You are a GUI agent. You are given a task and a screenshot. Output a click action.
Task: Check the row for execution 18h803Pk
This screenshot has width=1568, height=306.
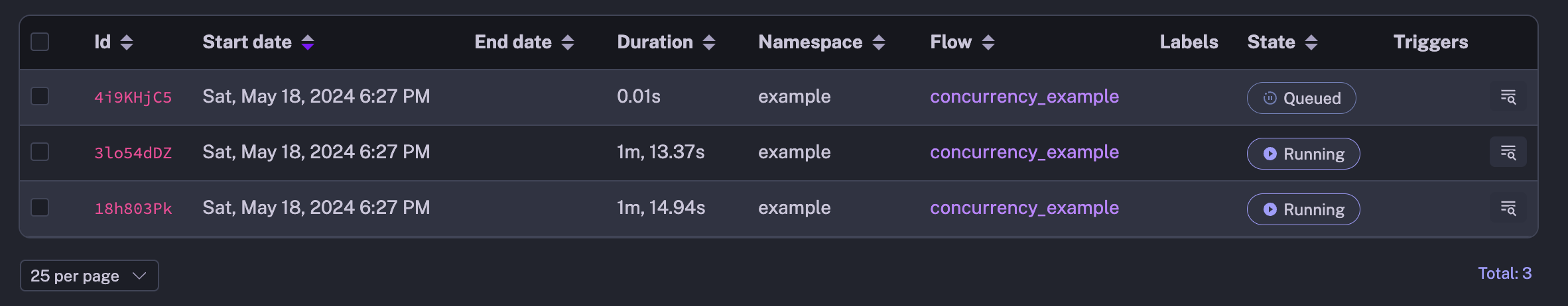pos(40,207)
